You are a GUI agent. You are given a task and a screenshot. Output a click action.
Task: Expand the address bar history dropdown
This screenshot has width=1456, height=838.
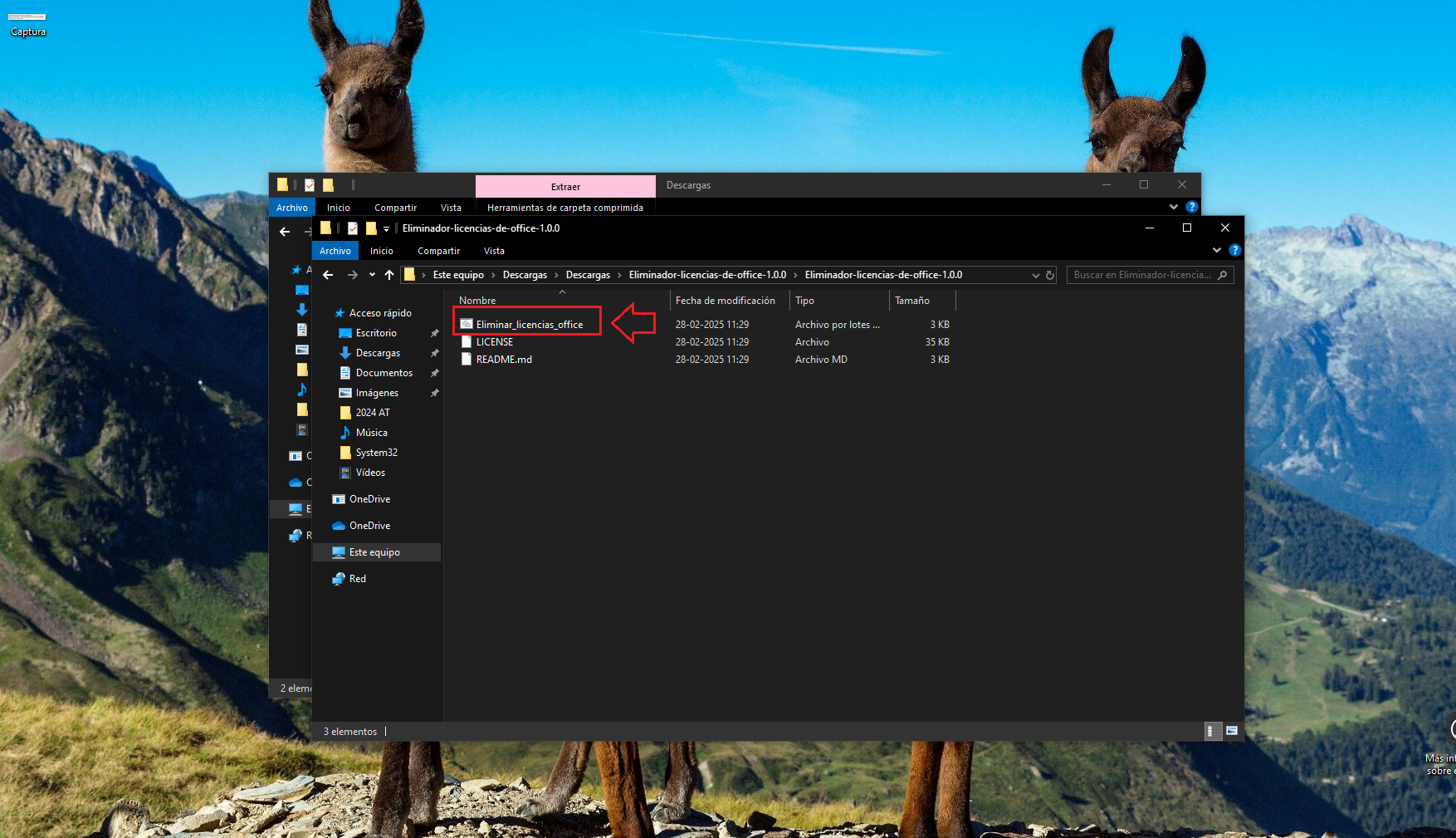click(1035, 275)
